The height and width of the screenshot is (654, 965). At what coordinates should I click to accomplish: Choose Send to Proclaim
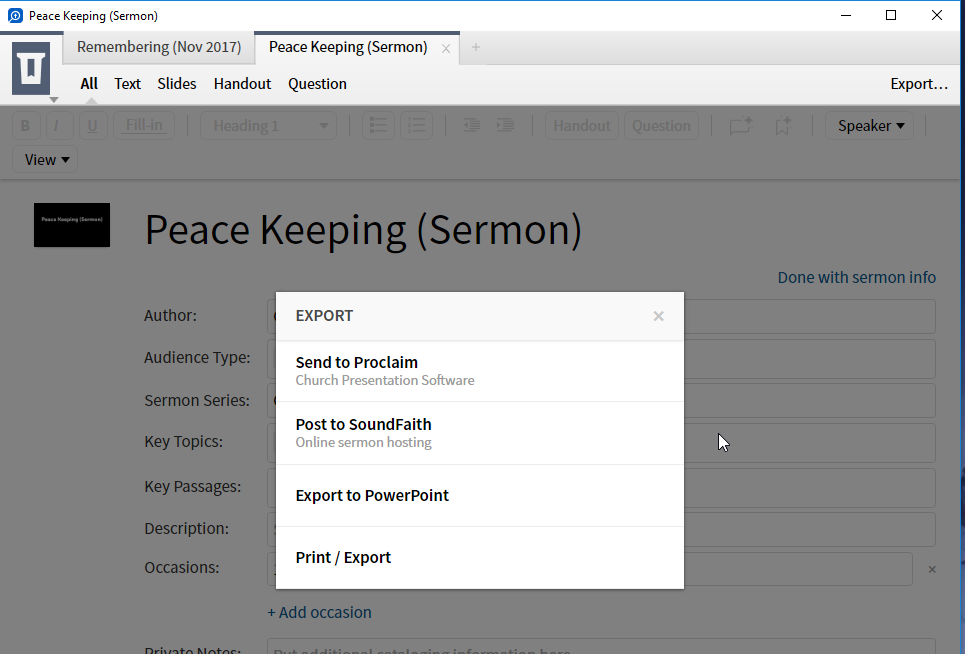click(x=480, y=371)
